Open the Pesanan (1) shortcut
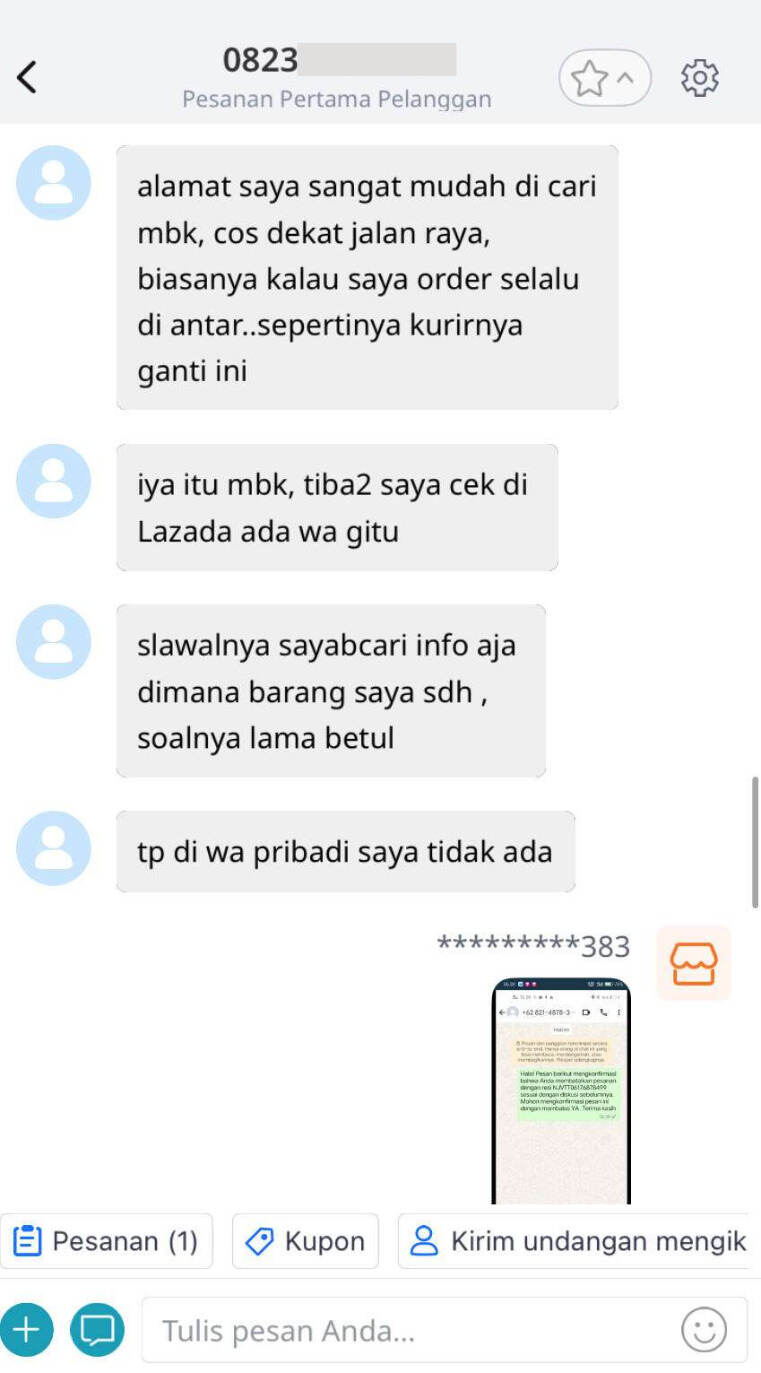The width and height of the screenshot is (761, 1373). pyautogui.click(x=106, y=1241)
